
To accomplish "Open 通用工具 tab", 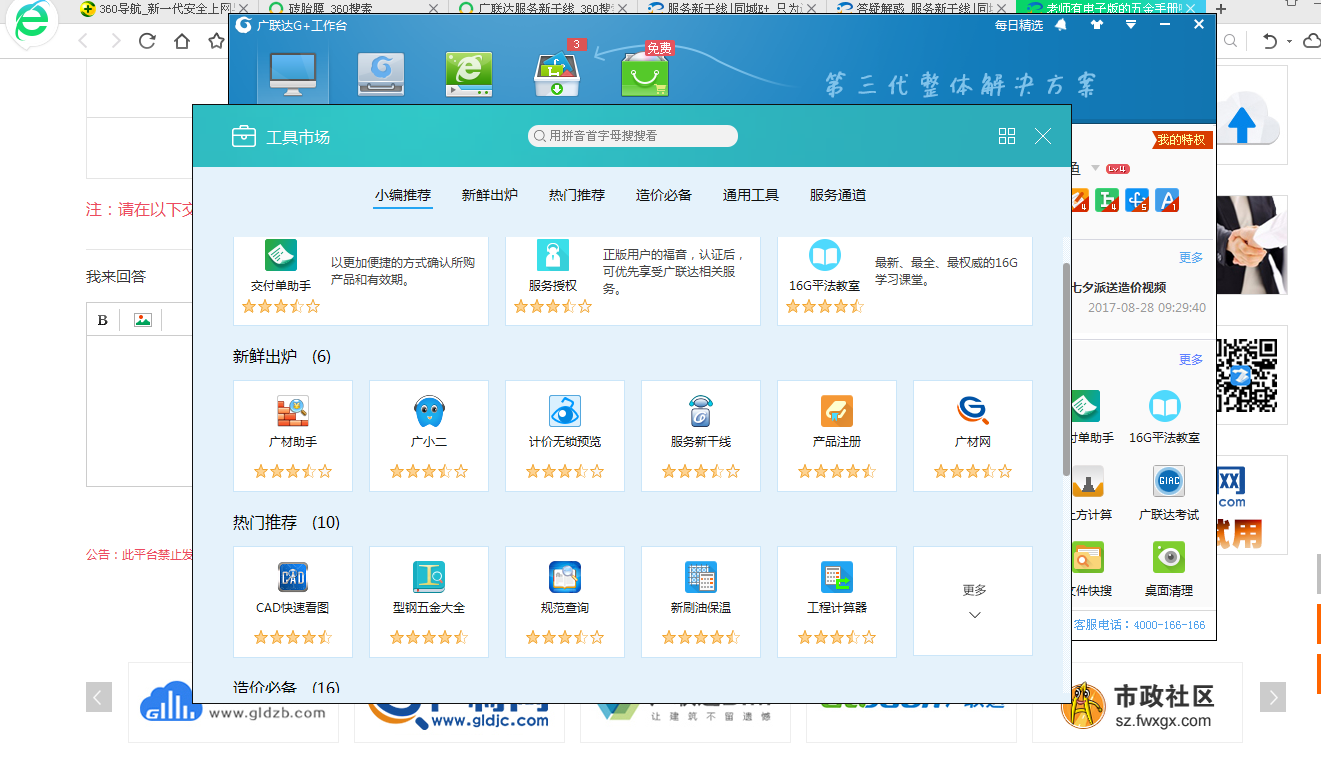I will click(x=751, y=195).
